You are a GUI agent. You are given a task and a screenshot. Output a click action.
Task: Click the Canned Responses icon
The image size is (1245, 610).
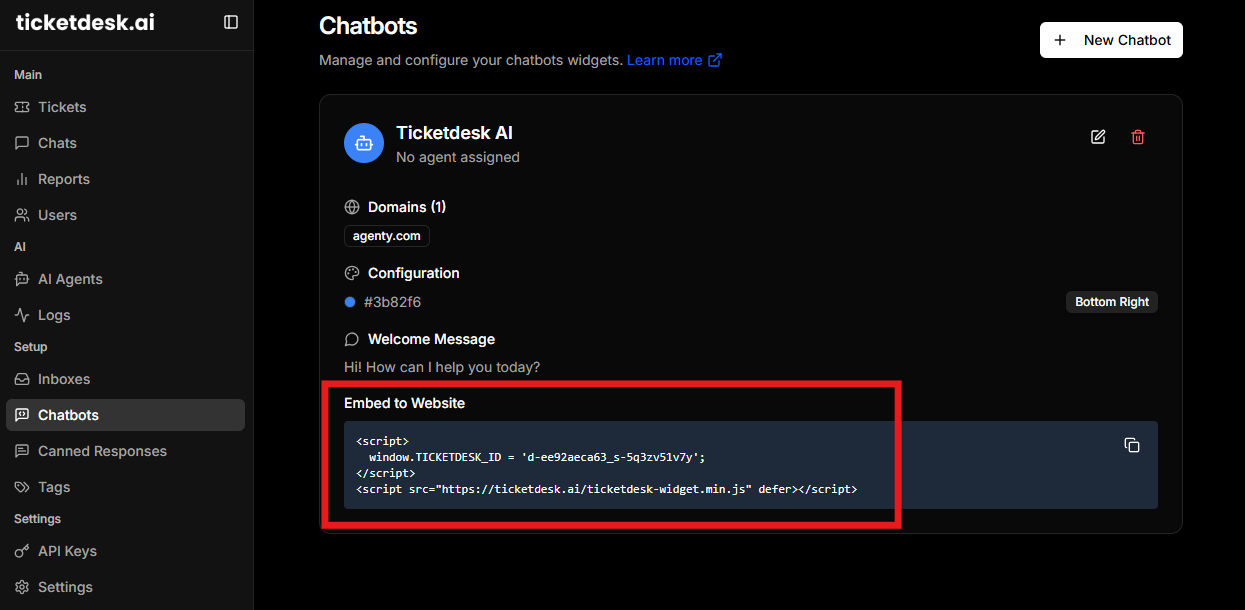click(22, 451)
